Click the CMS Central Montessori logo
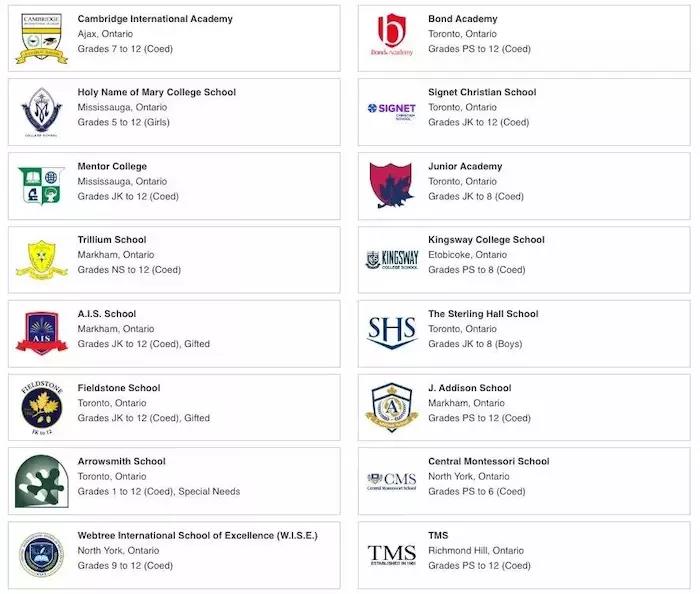This screenshot has height=594, width=700. point(392,481)
